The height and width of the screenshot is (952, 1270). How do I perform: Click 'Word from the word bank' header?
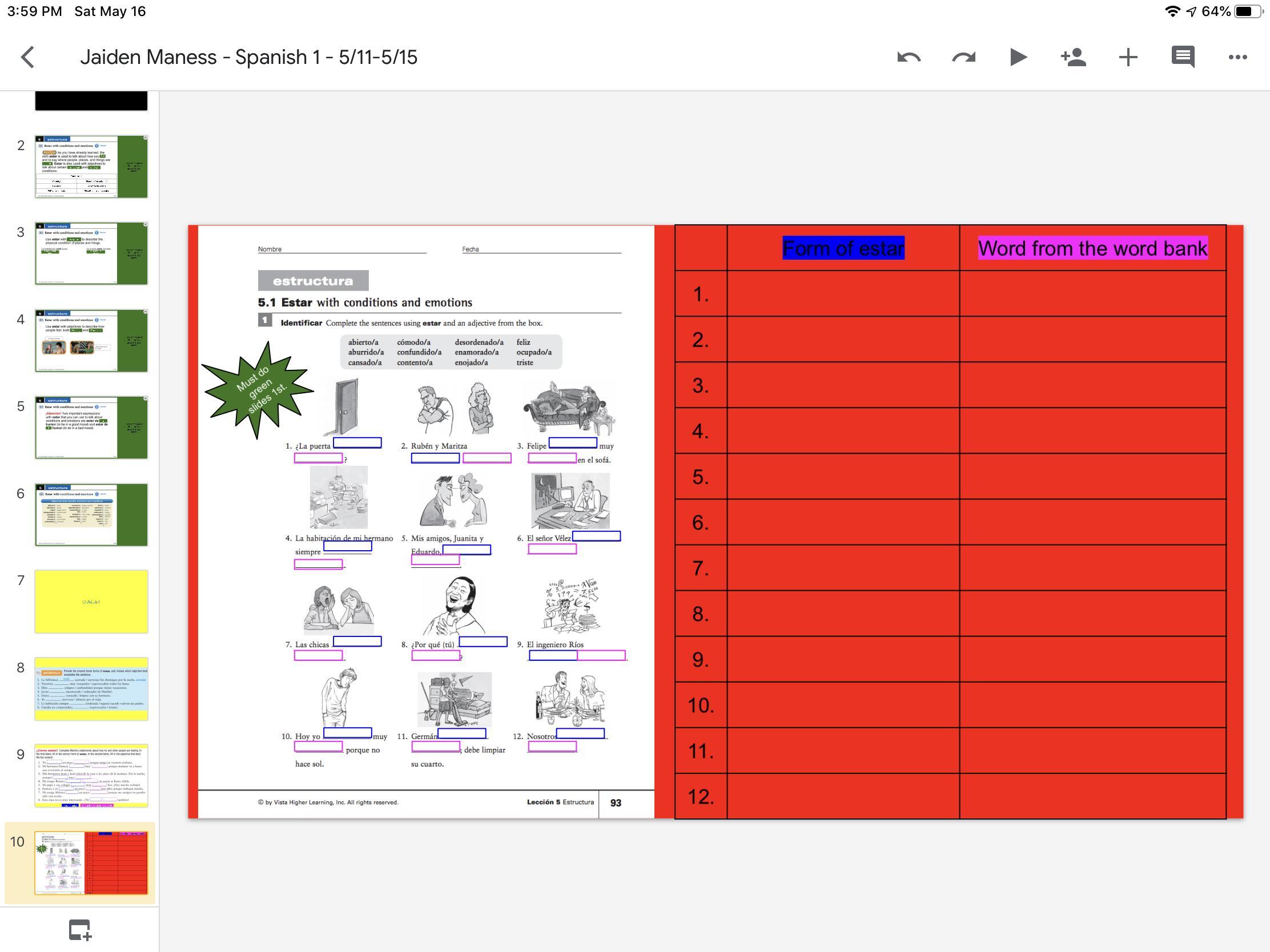click(x=1092, y=248)
